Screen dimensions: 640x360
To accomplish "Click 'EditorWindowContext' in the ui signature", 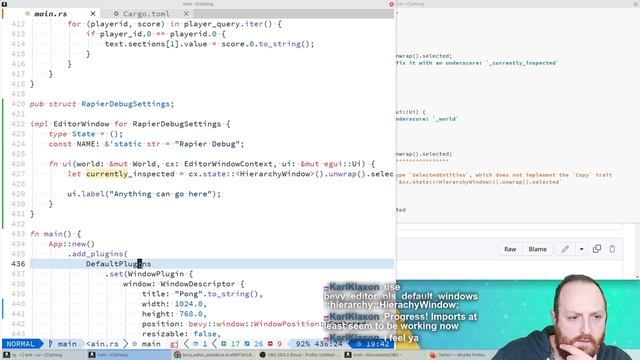I will (x=228, y=164).
